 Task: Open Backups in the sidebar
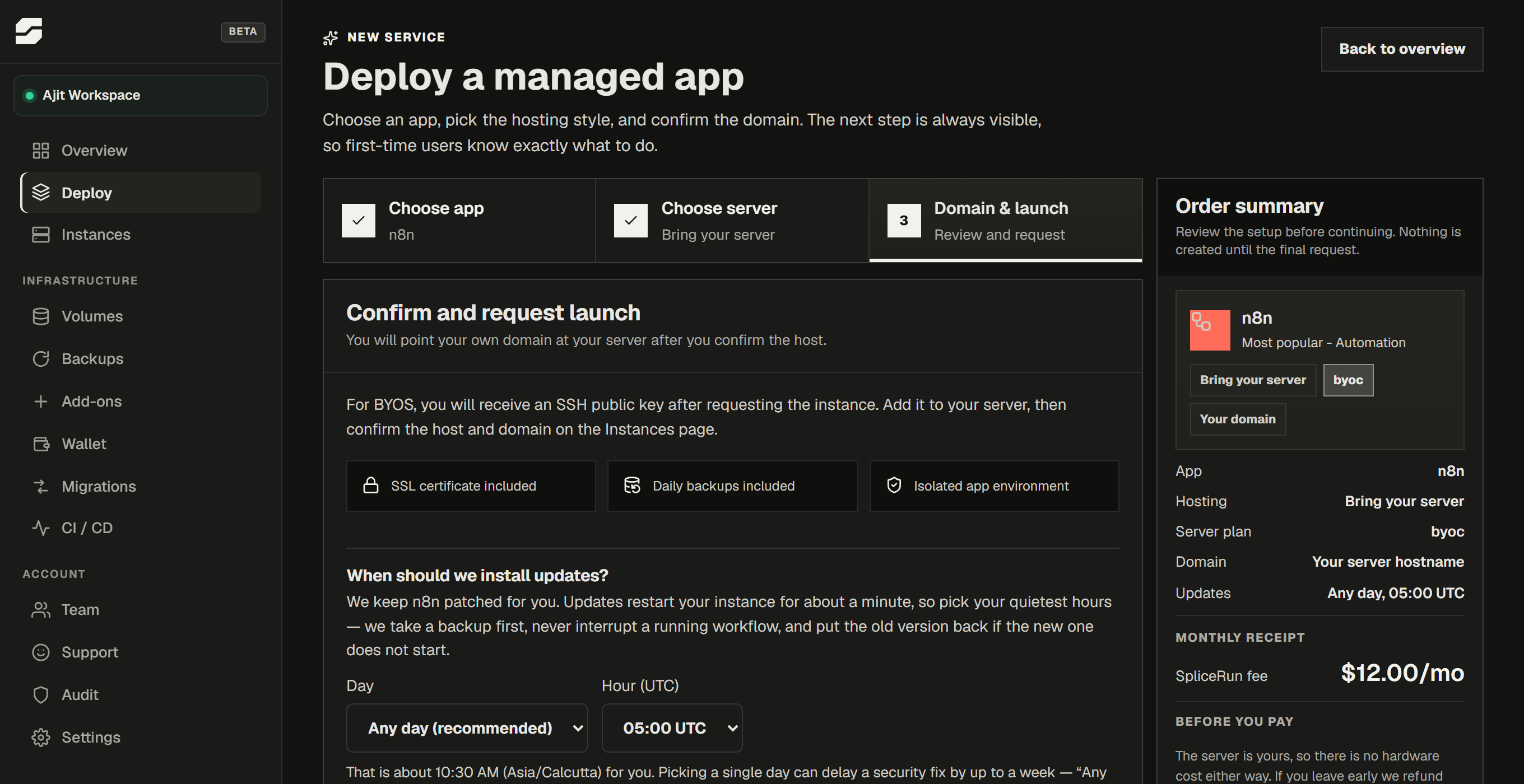click(x=140, y=359)
